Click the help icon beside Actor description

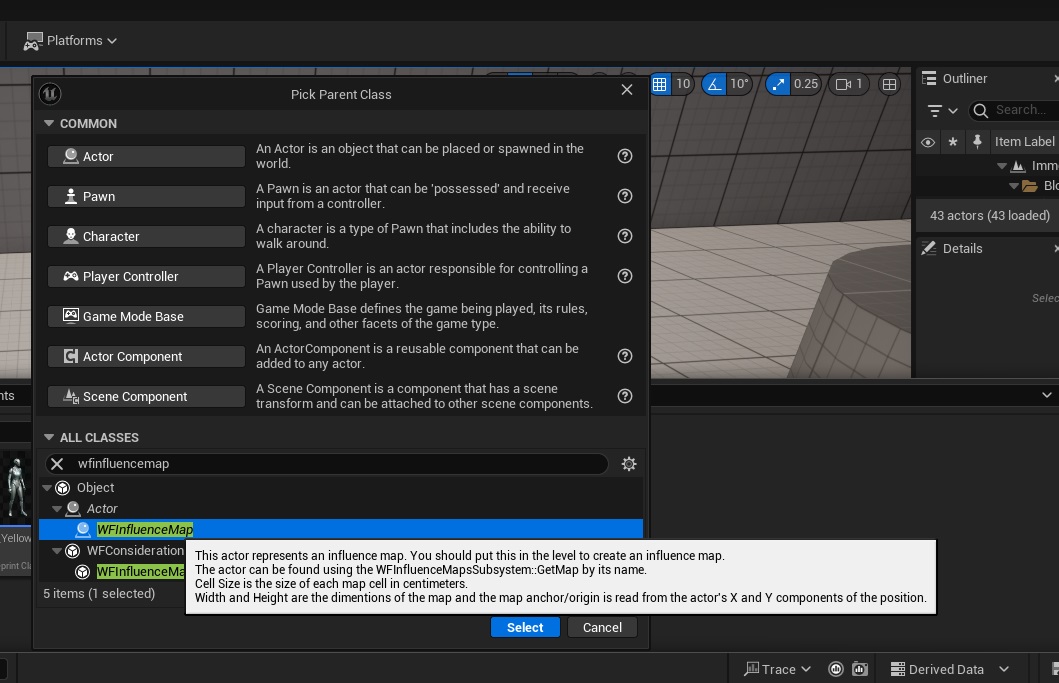tap(625, 156)
